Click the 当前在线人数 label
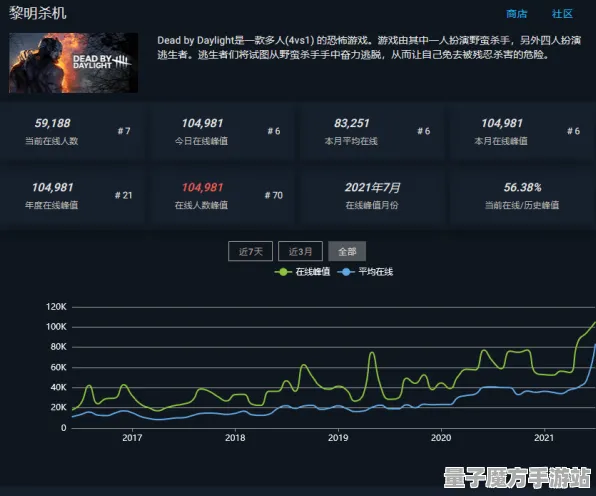 coord(52,141)
